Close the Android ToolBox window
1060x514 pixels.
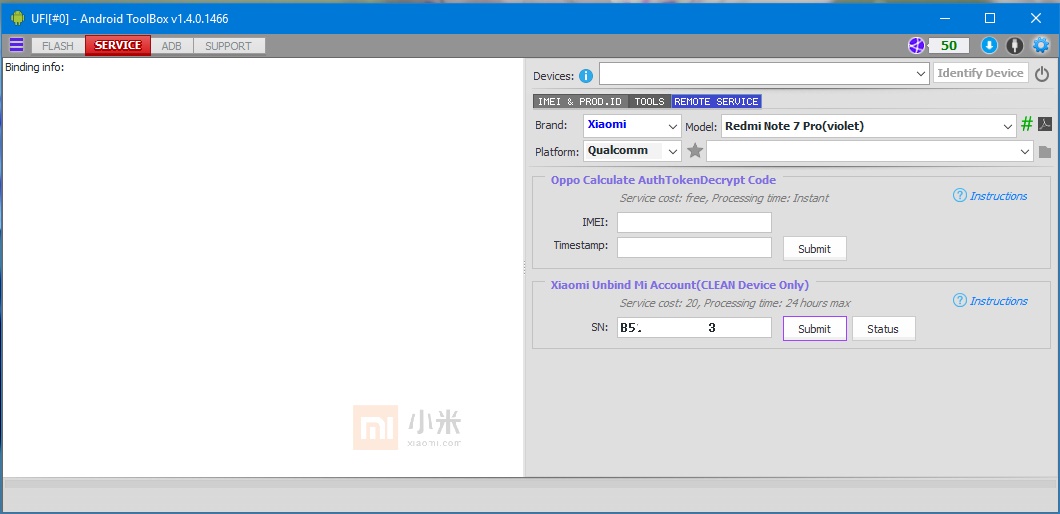tap(1035, 18)
